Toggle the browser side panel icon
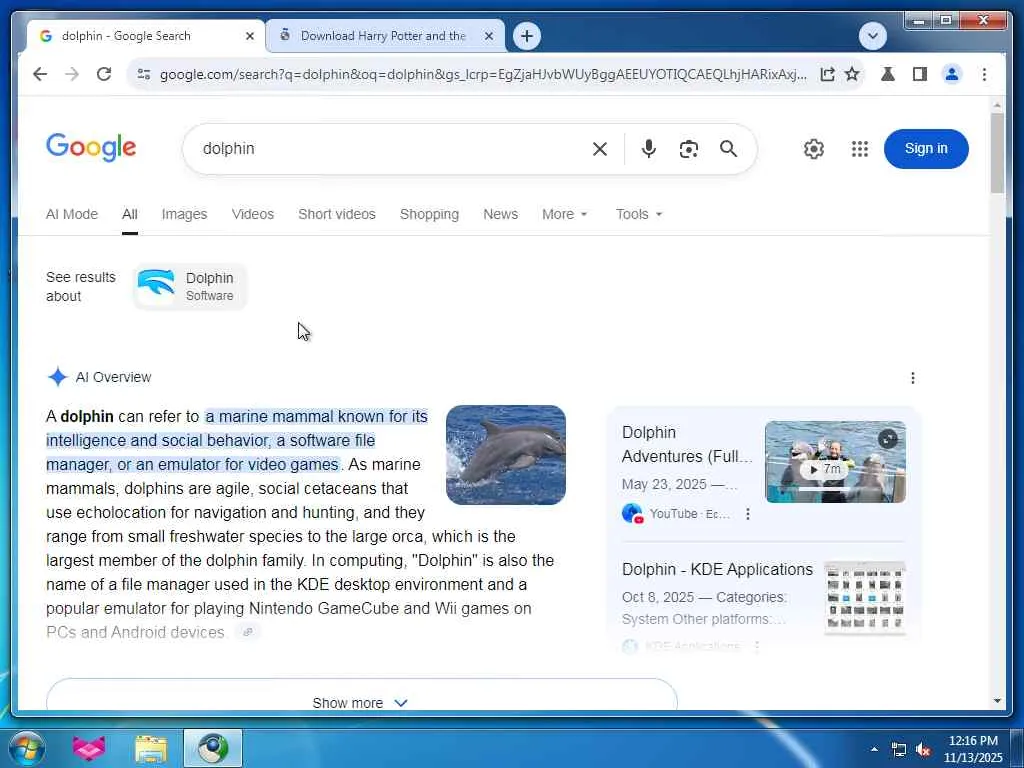 point(920,74)
